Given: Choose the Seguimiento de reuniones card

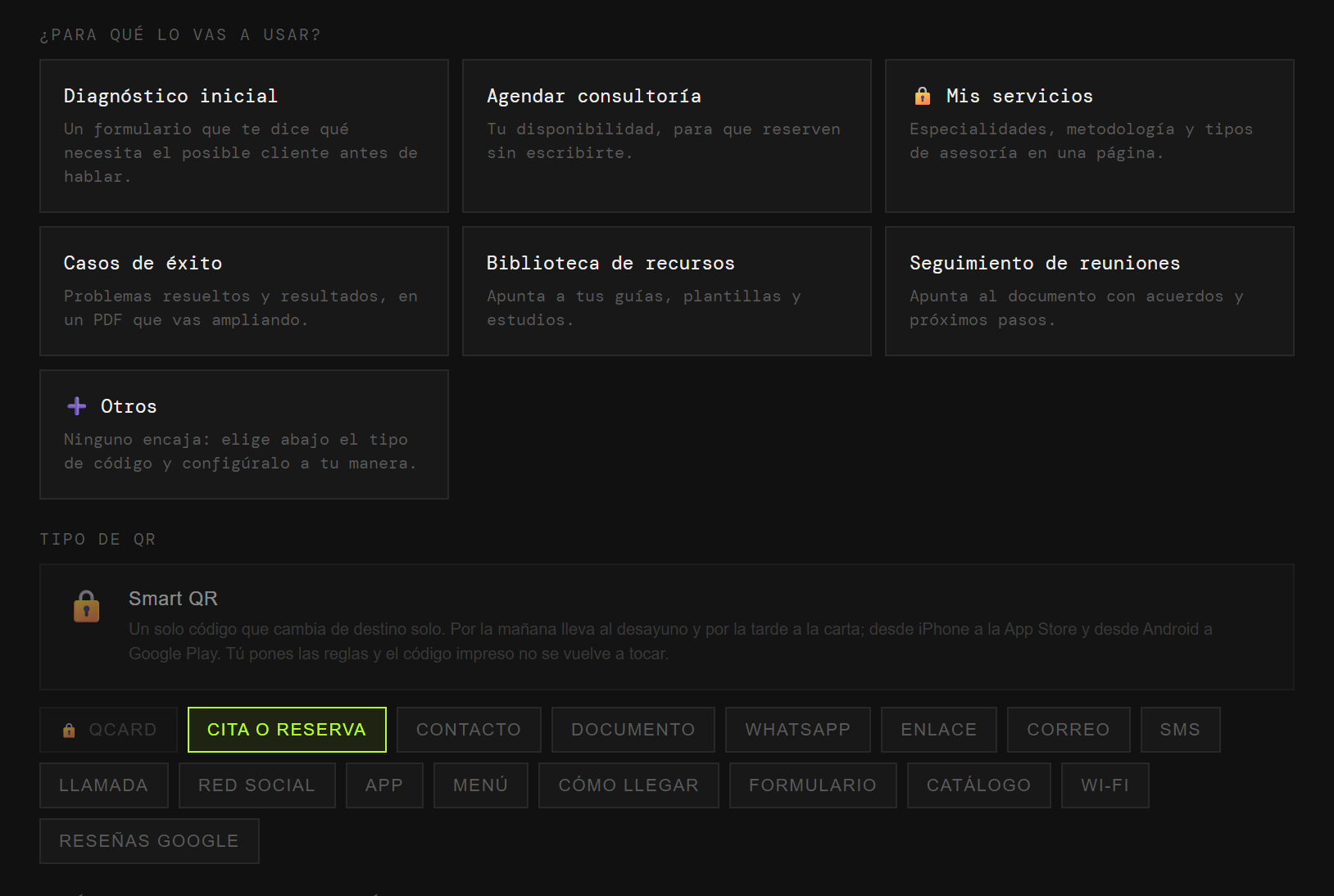Looking at the screenshot, I should coord(1090,292).
